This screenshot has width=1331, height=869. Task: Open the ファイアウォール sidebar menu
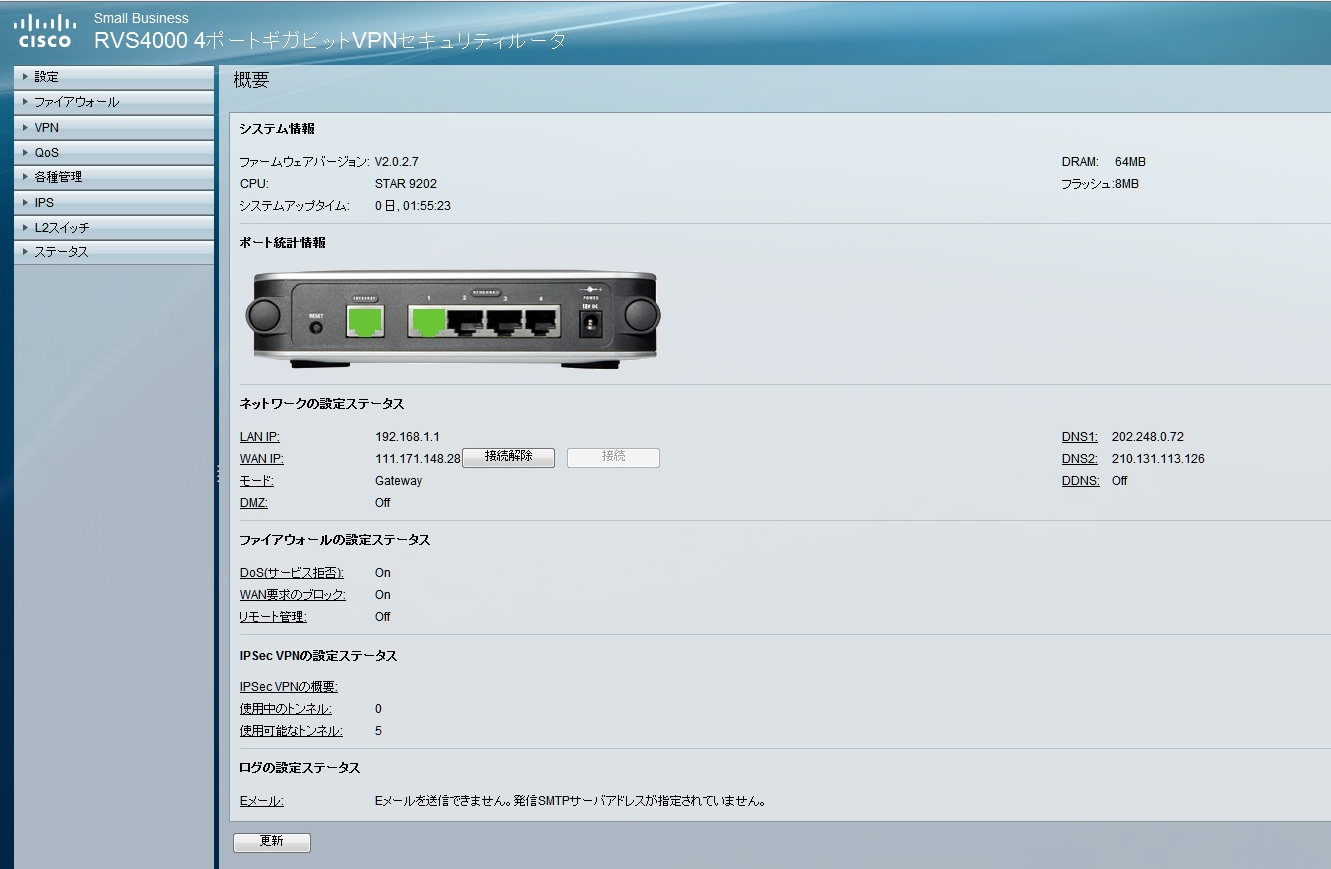pos(114,102)
